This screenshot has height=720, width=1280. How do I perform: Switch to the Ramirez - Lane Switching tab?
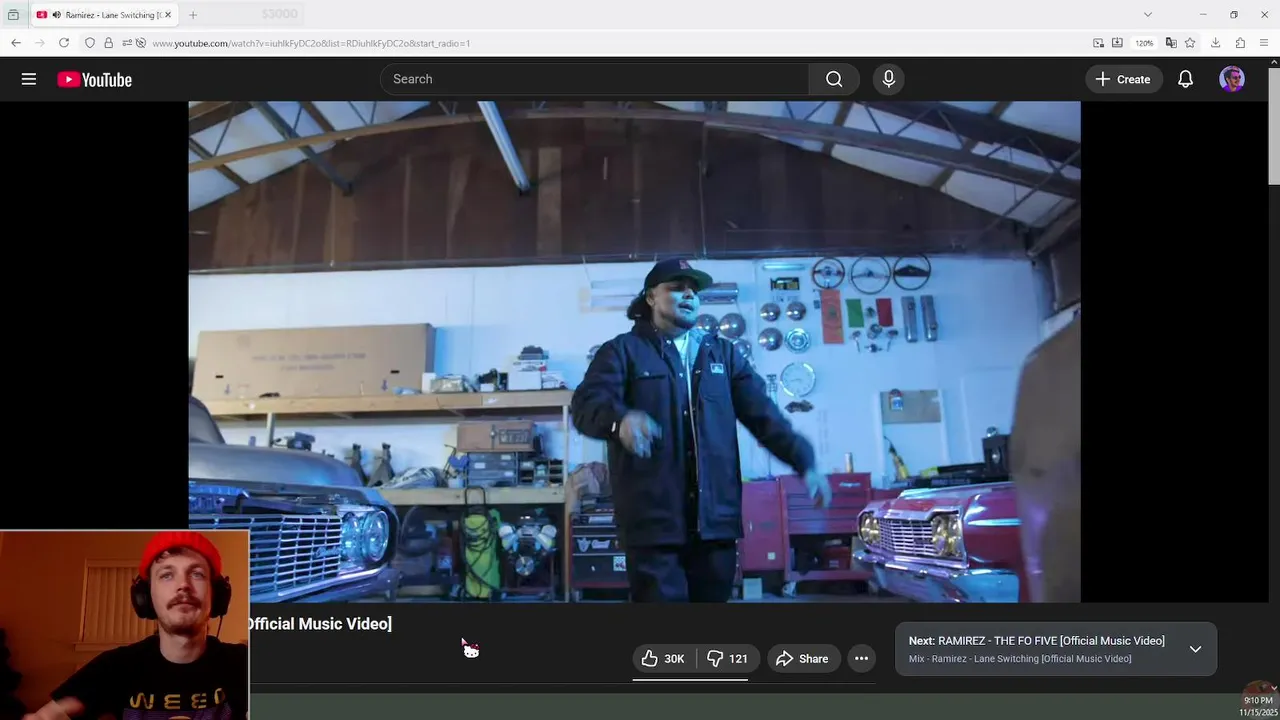(x=105, y=15)
